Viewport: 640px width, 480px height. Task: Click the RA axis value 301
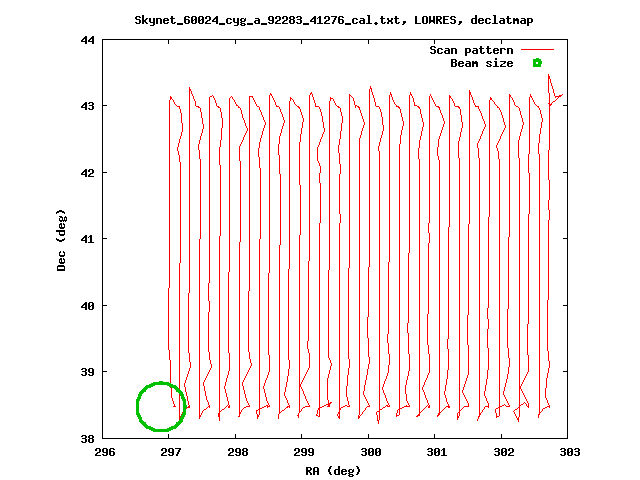(437, 452)
